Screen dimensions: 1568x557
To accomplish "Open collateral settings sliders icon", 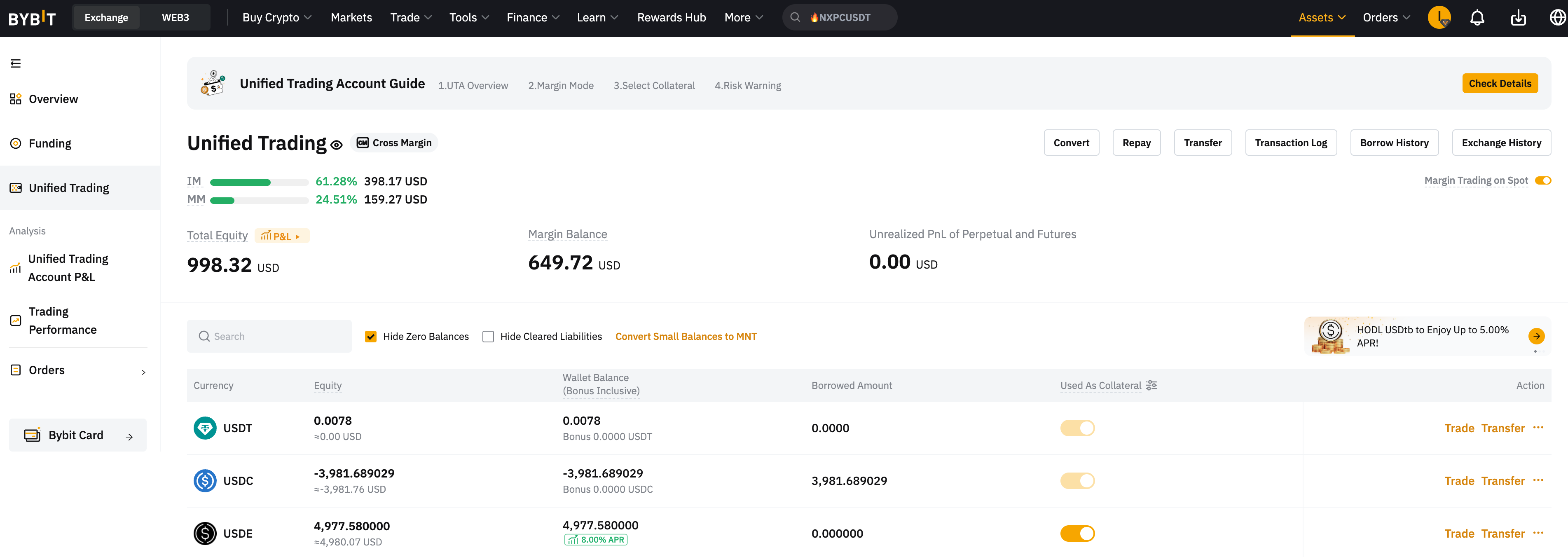I will [x=1151, y=385].
